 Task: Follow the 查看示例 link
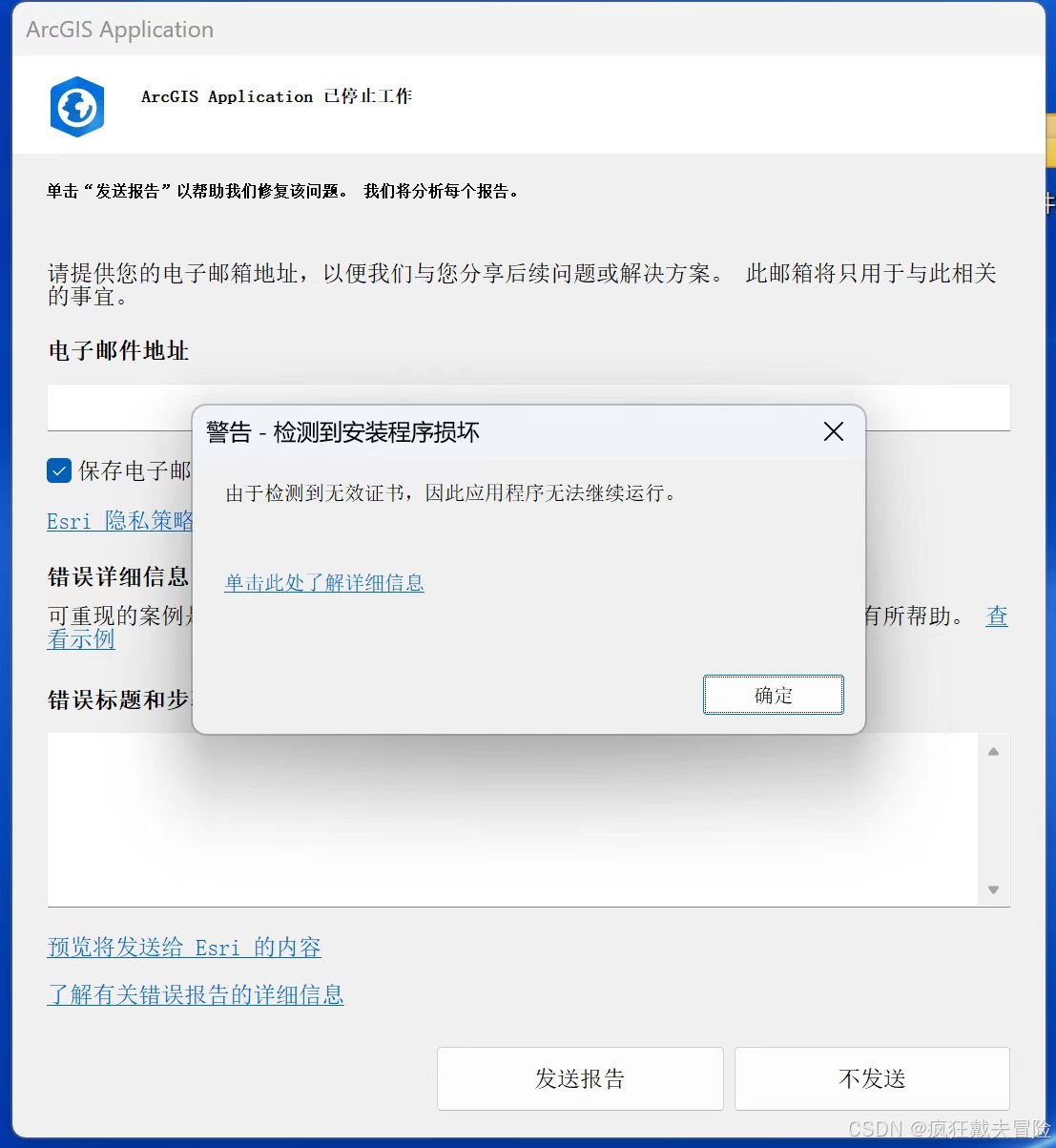pyautogui.click(x=81, y=640)
